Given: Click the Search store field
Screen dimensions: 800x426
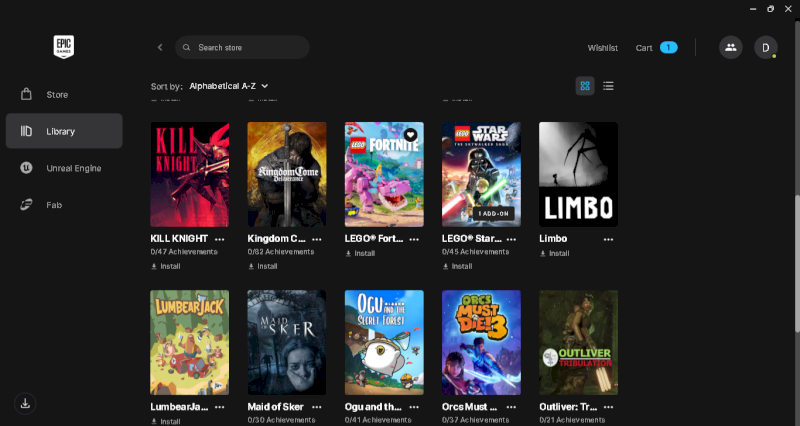Looking at the screenshot, I should [242, 47].
